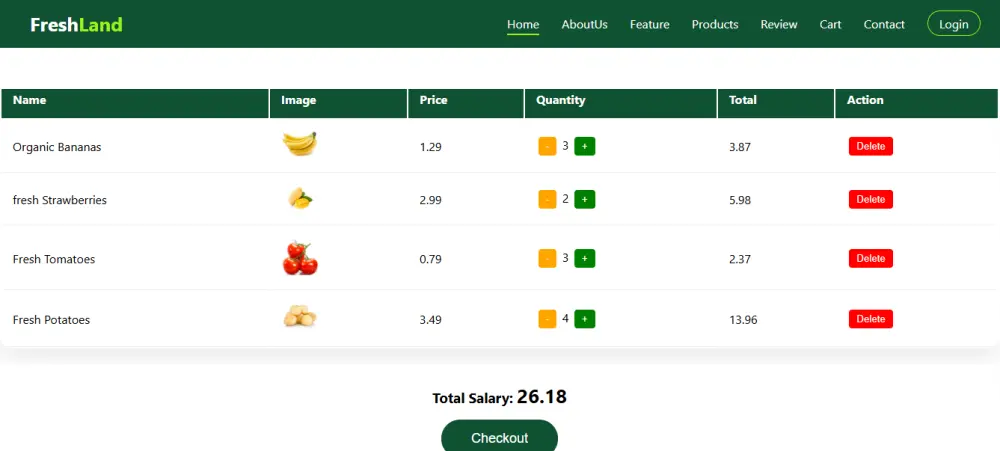Decrease Fresh Potatoes quantity
1000x451 pixels.
(547, 318)
